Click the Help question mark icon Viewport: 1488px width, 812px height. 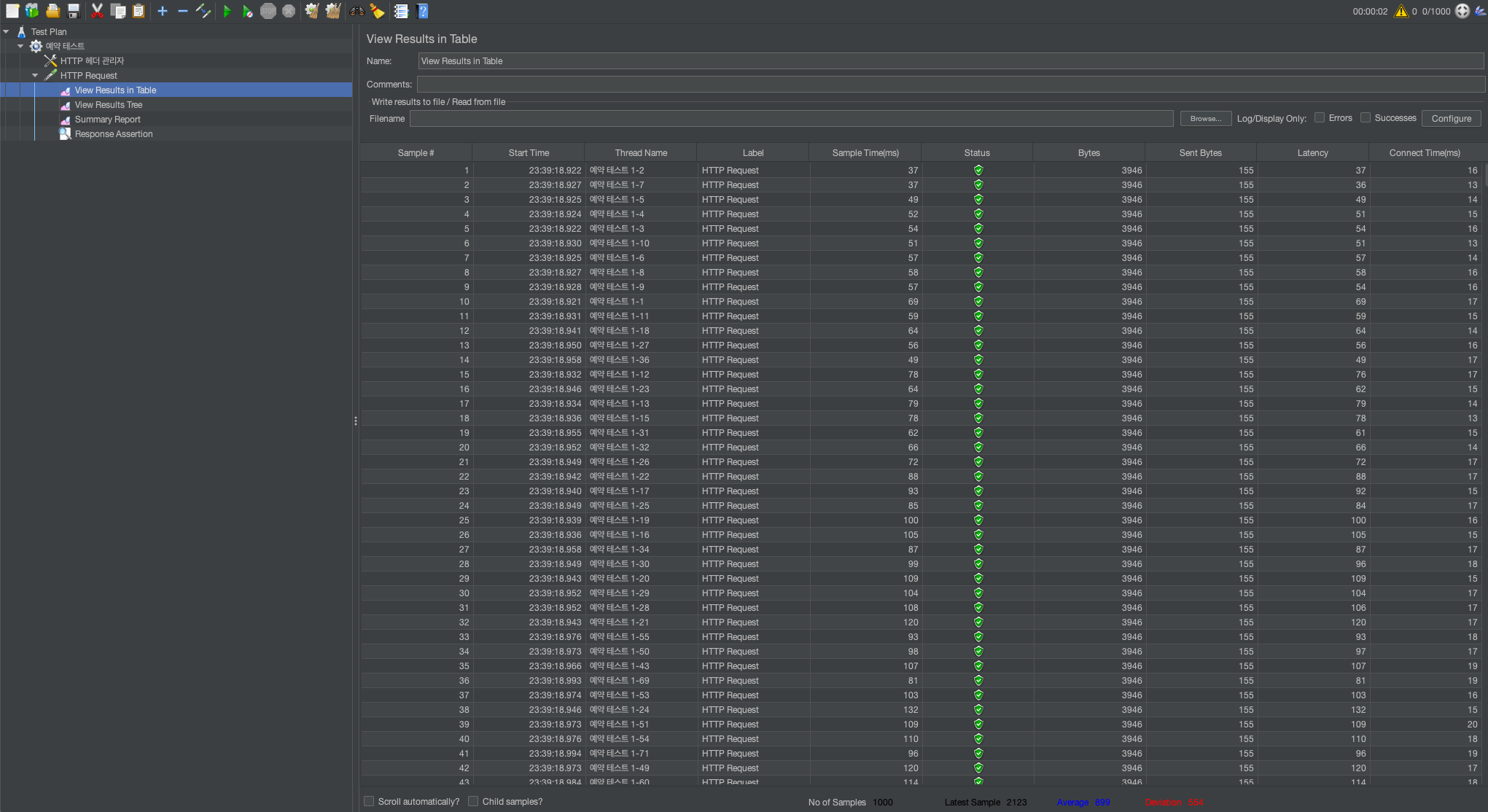click(x=422, y=11)
